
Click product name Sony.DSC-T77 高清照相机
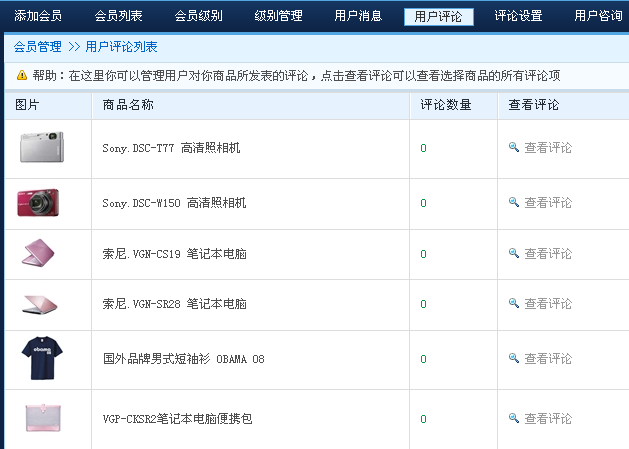pos(171,148)
